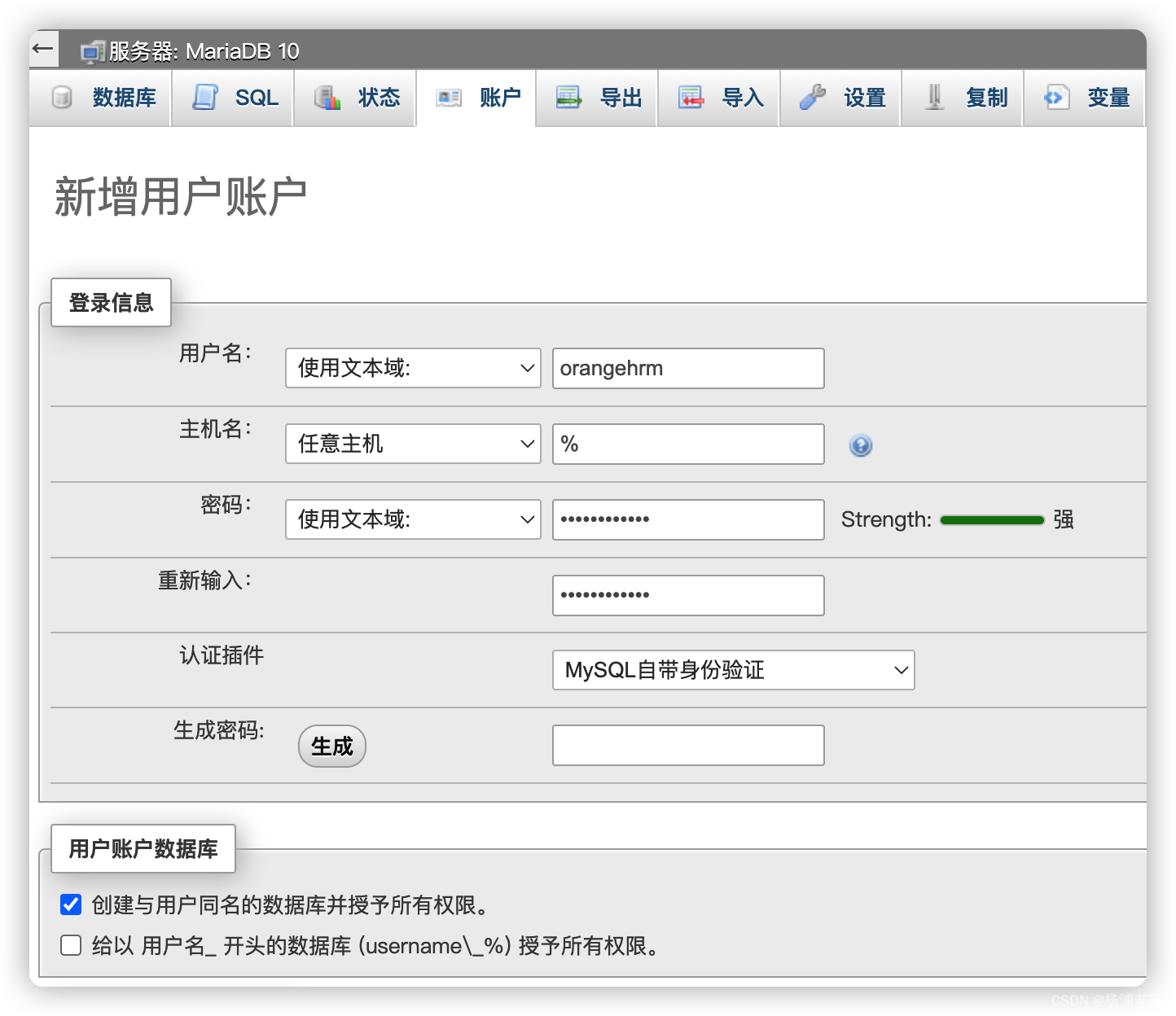This screenshot has height=1016, width=1176.
Task: Check 给以 用户名_ 开头的数据库 授予所有权限
Action: (71, 945)
